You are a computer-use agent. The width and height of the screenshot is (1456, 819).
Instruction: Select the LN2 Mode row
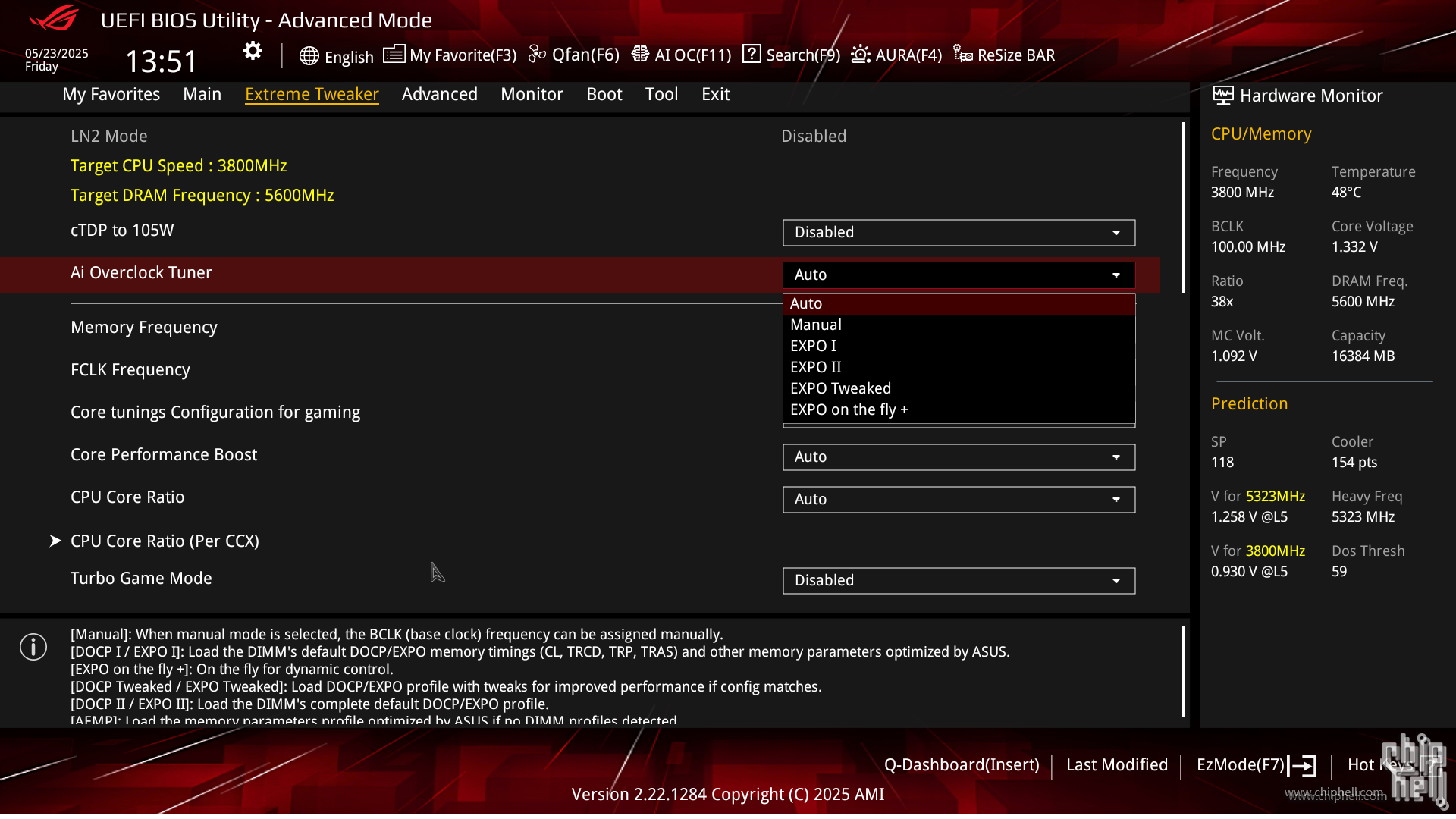580,136
